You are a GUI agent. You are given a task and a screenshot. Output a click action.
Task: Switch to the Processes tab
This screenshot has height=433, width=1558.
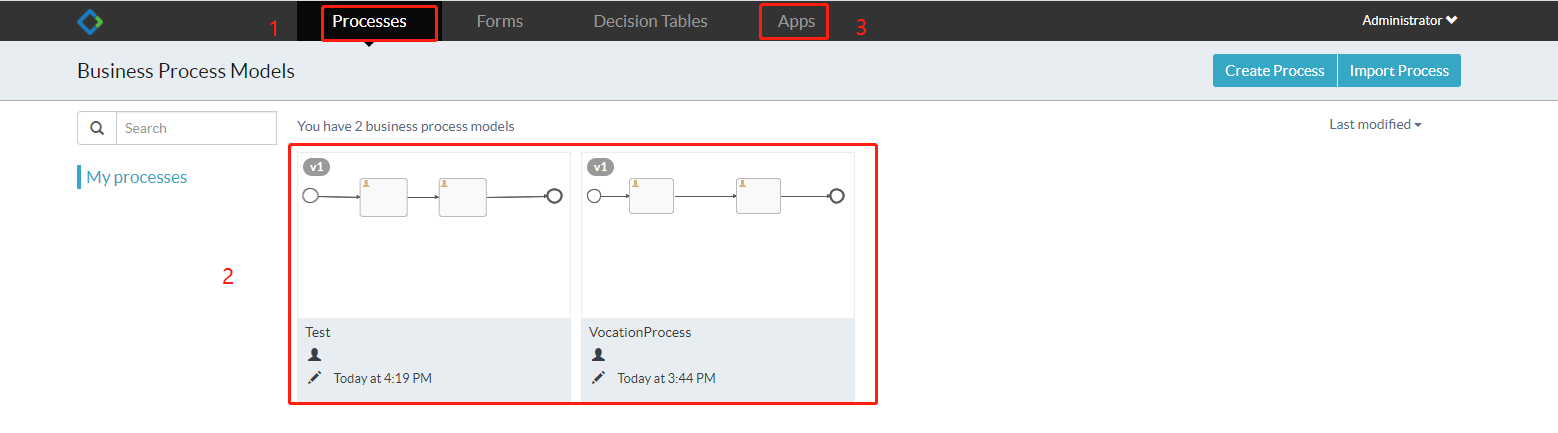tap(370, 21)
